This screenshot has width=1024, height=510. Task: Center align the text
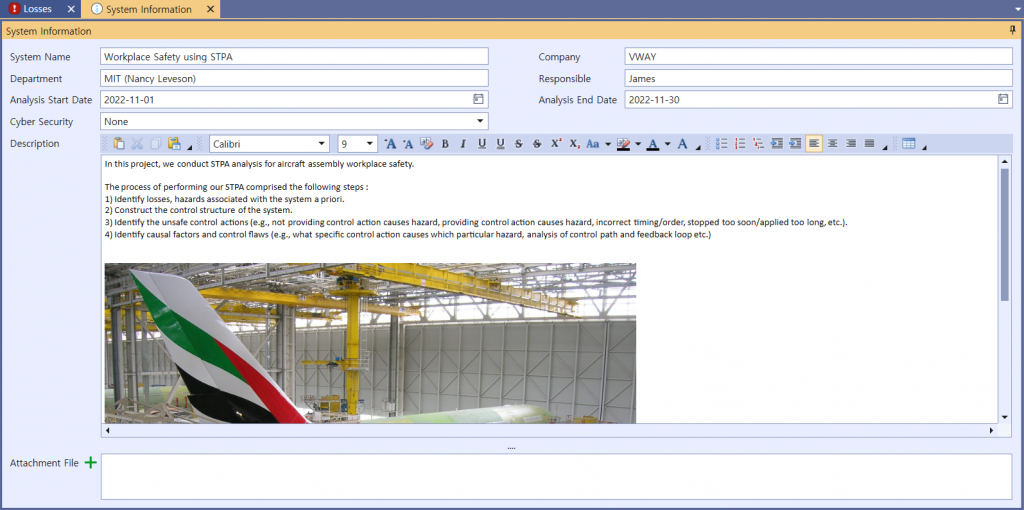(x=833, y=144)
